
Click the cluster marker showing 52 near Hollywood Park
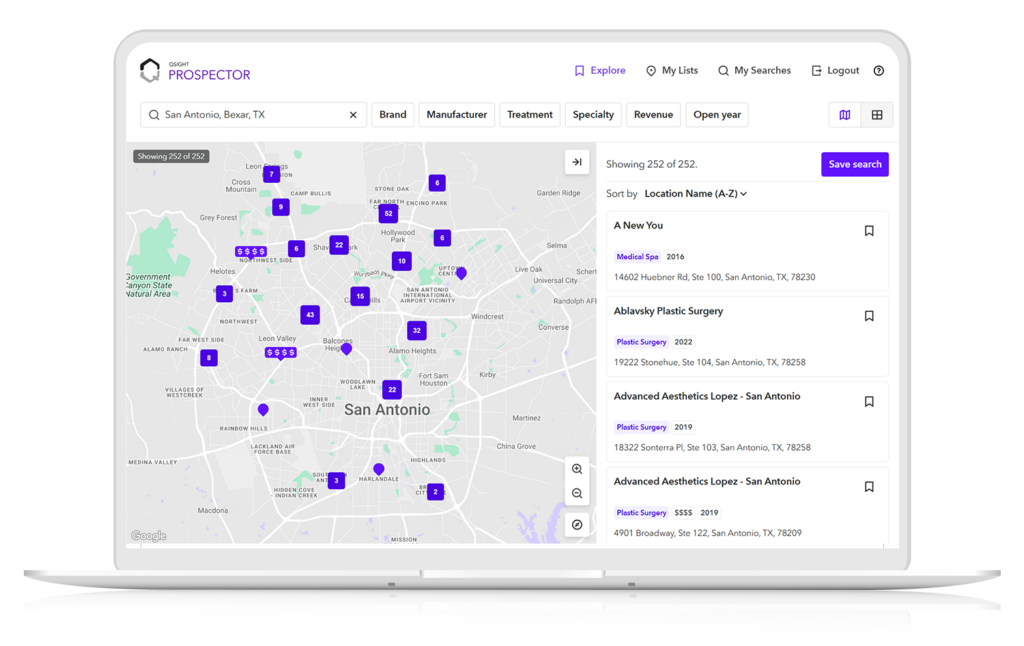coord(388,213)
